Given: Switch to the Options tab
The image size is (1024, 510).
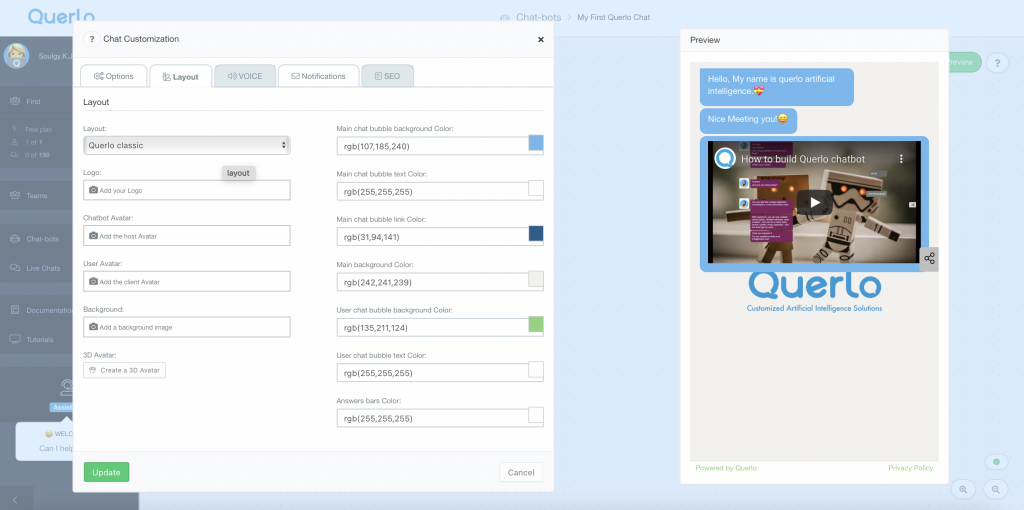Looking at the screenshot, I should click(x=114, y=76).
